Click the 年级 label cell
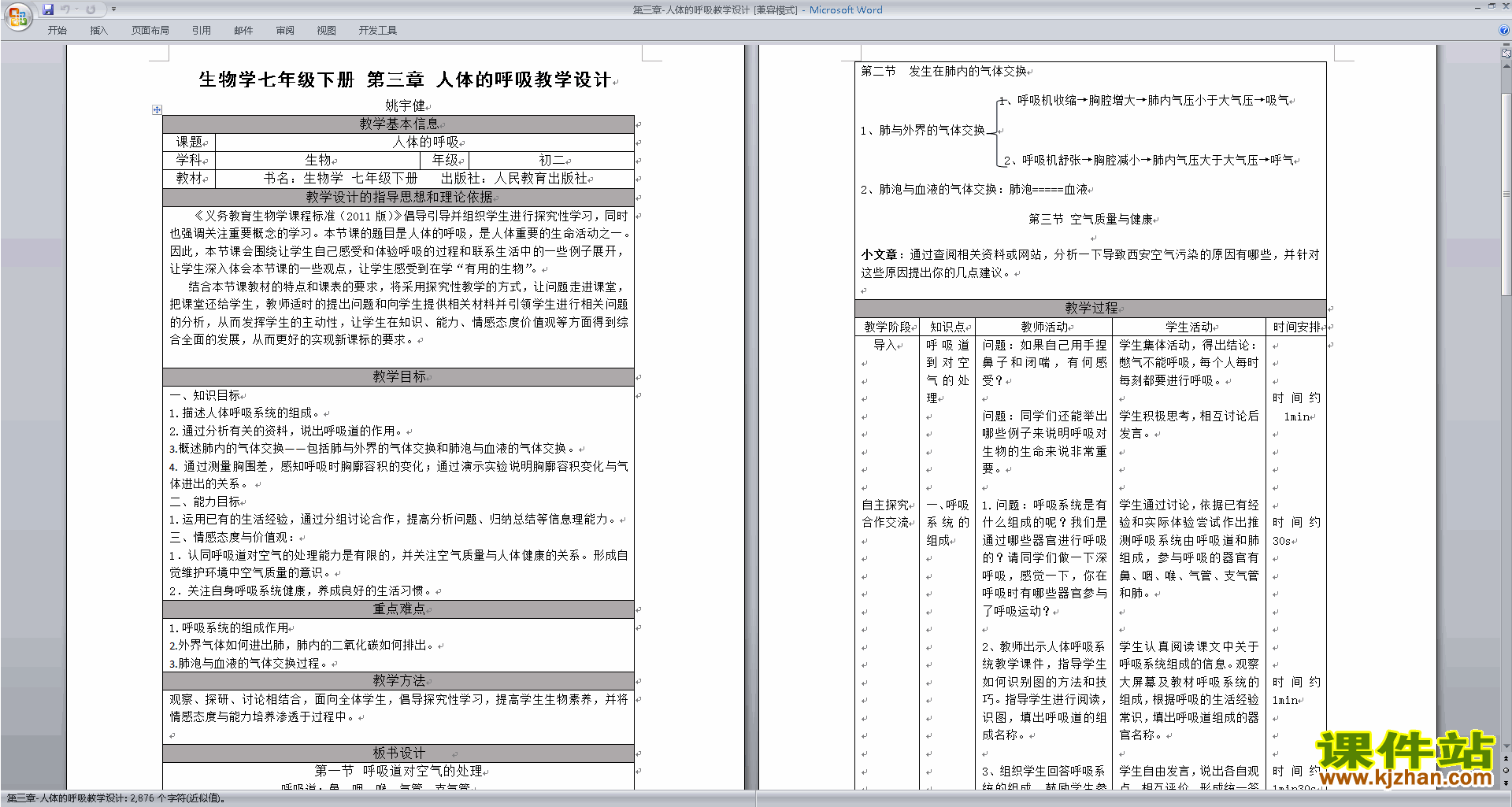 (445, 161)
